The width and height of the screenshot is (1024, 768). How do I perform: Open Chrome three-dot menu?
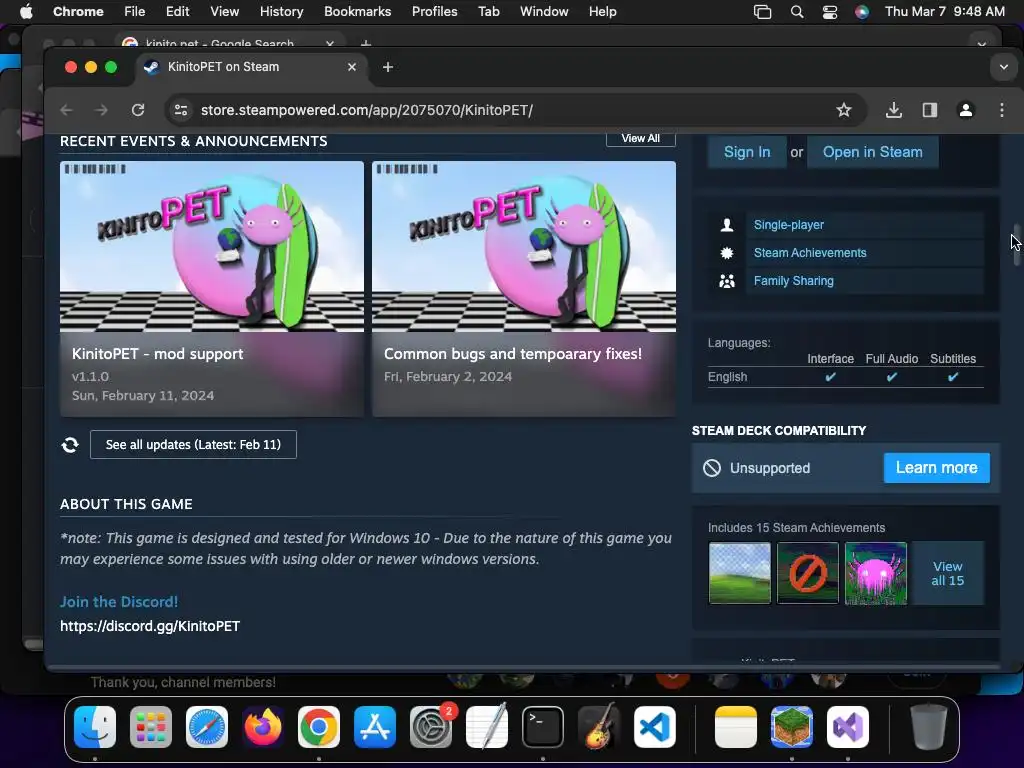click(1001, 110)
